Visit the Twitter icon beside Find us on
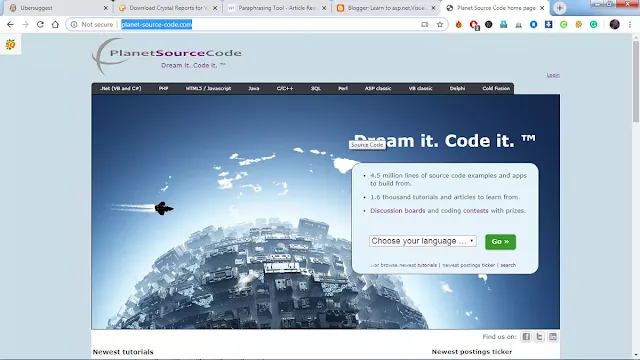This screenshot has width=640, height=360. pos(539,337)
